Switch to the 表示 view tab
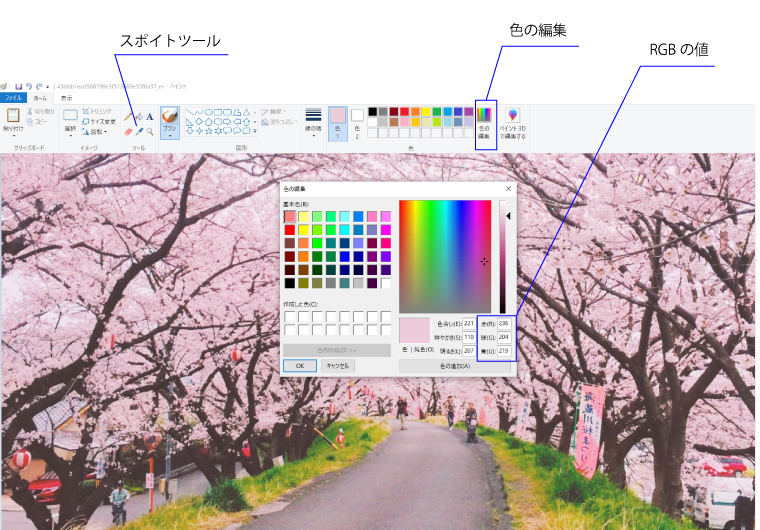Screen dimensions: 760x530 click(66, 98)
